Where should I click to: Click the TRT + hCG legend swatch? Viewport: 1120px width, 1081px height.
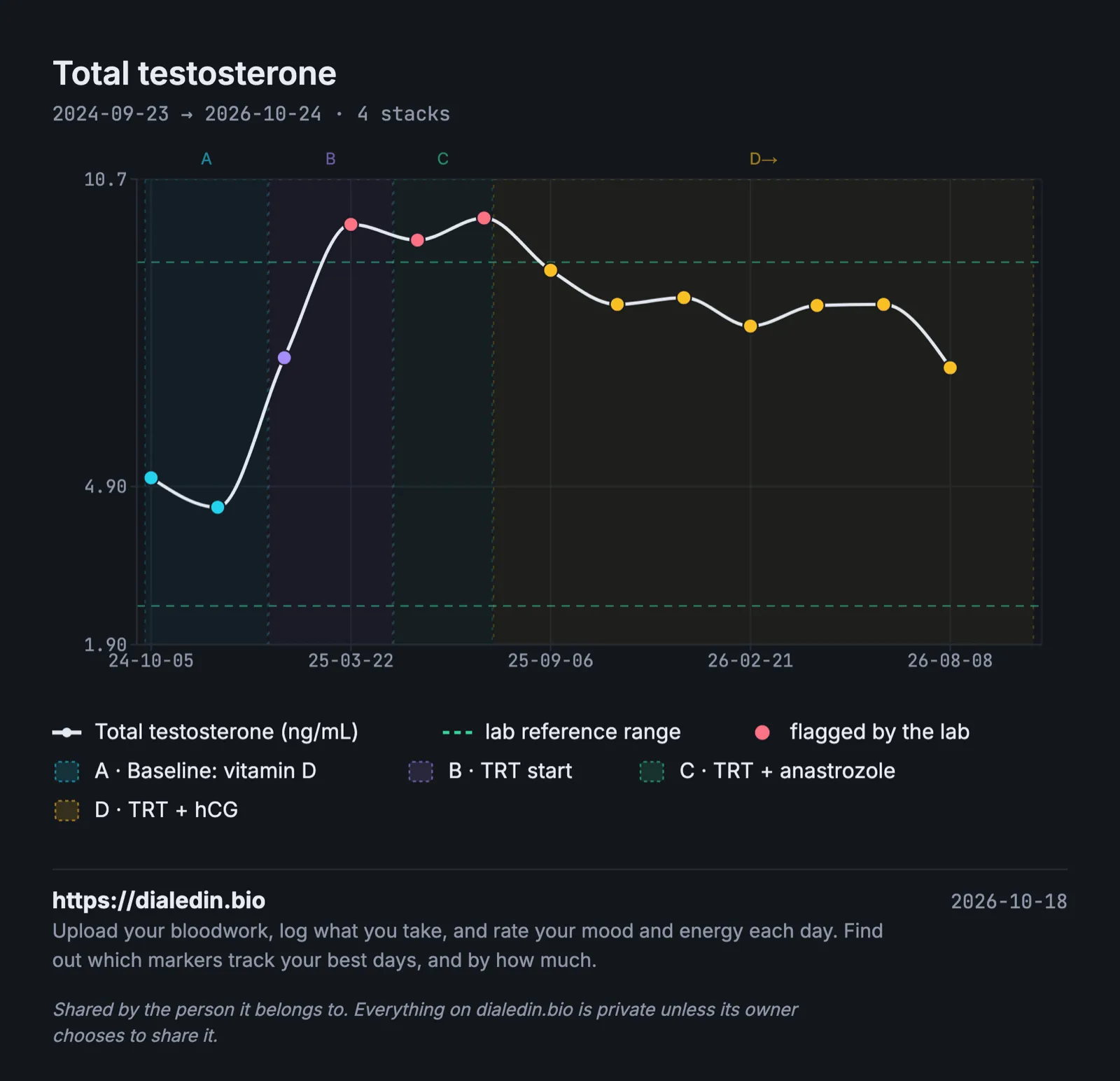(67, 810)
